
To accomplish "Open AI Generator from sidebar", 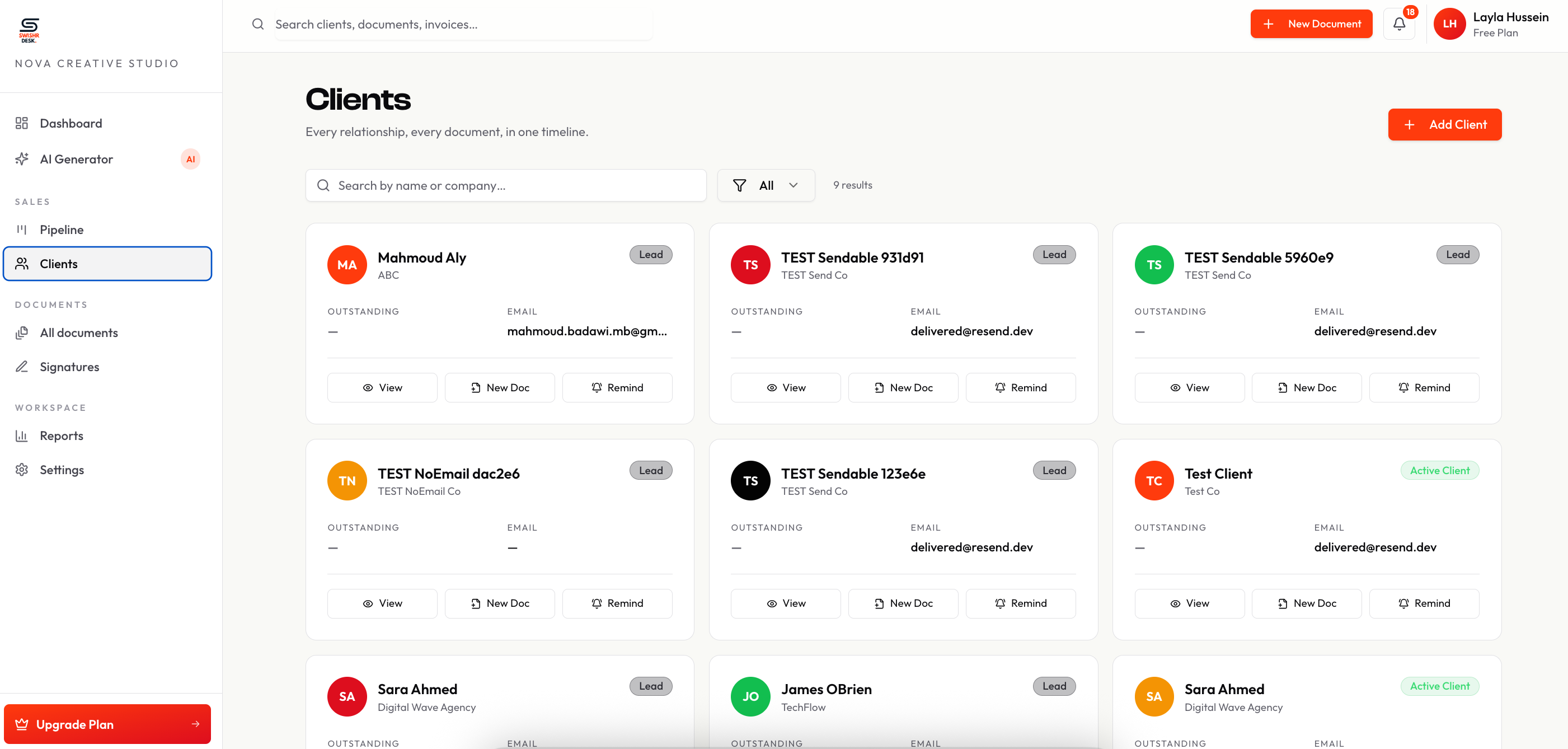I will 108,159.
